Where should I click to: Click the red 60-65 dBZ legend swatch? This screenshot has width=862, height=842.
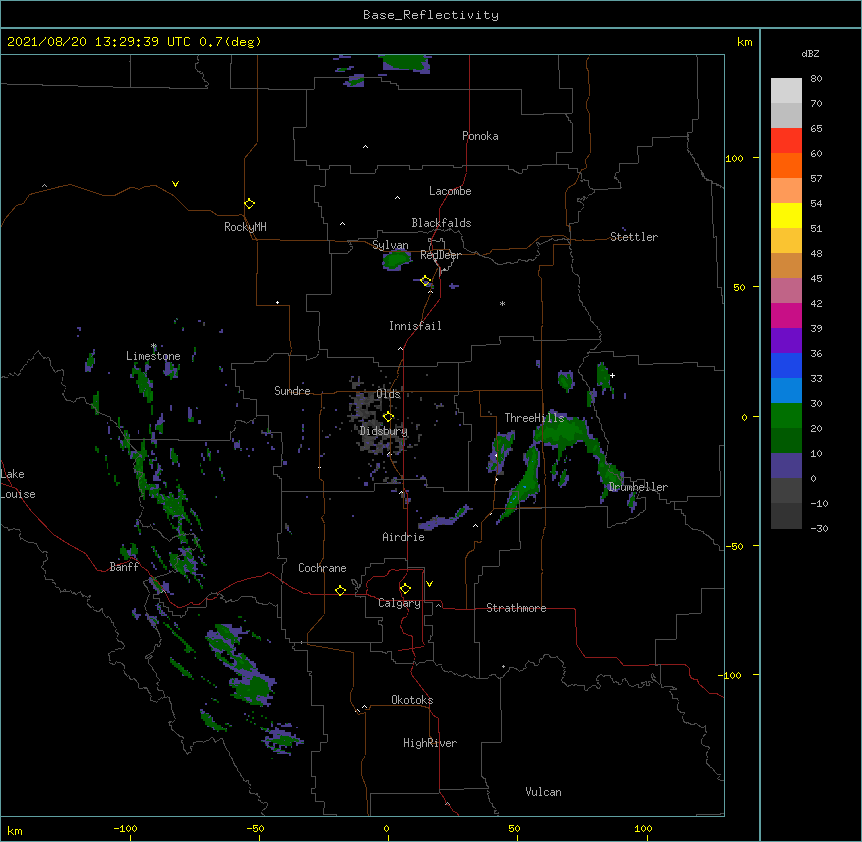(x=786, y=141)
